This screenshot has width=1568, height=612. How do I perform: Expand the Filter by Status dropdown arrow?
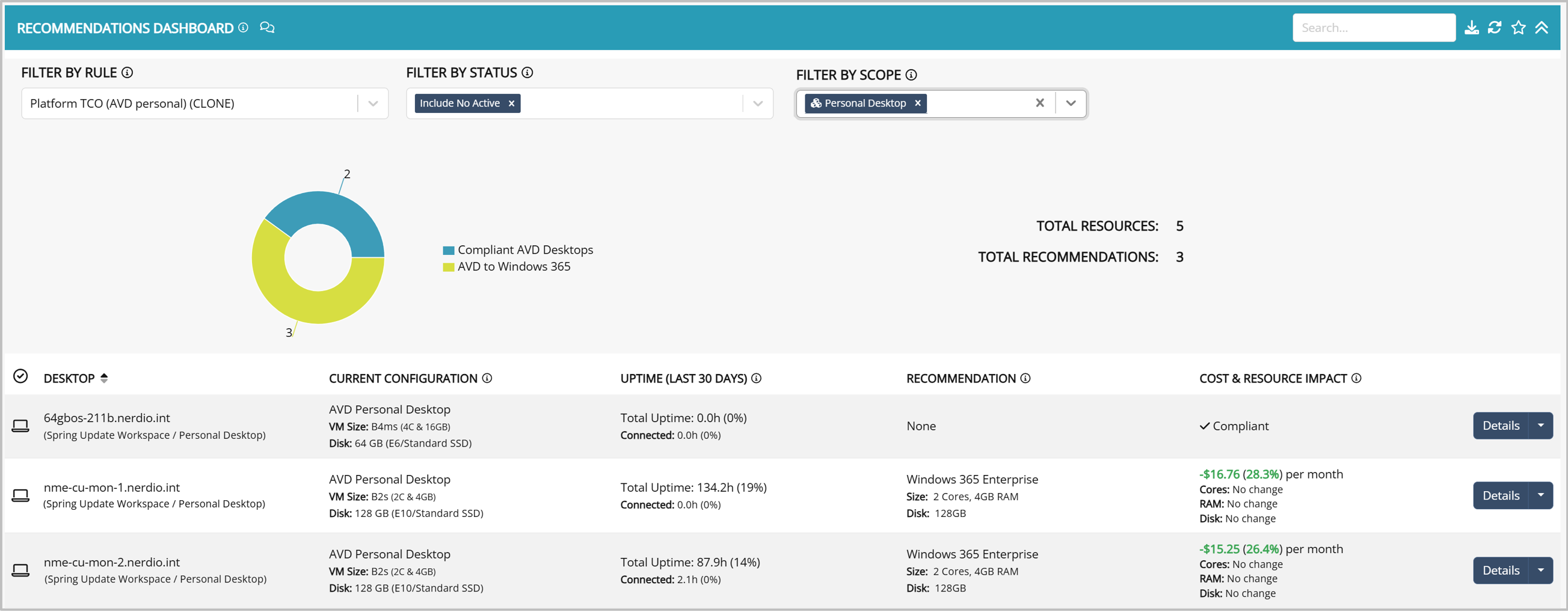pos(758,103)
